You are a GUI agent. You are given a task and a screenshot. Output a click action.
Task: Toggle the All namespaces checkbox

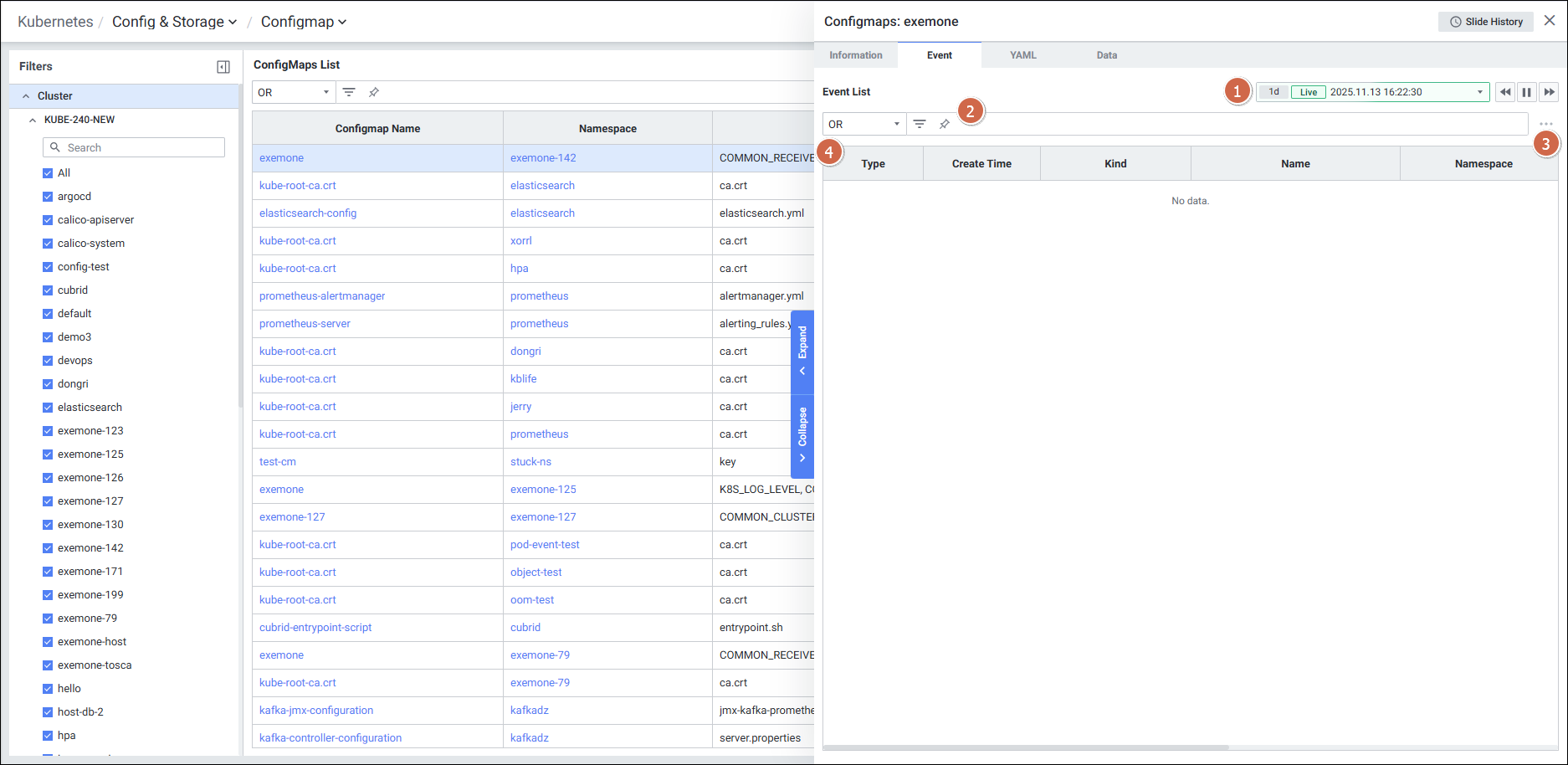(x=48, y=173)
